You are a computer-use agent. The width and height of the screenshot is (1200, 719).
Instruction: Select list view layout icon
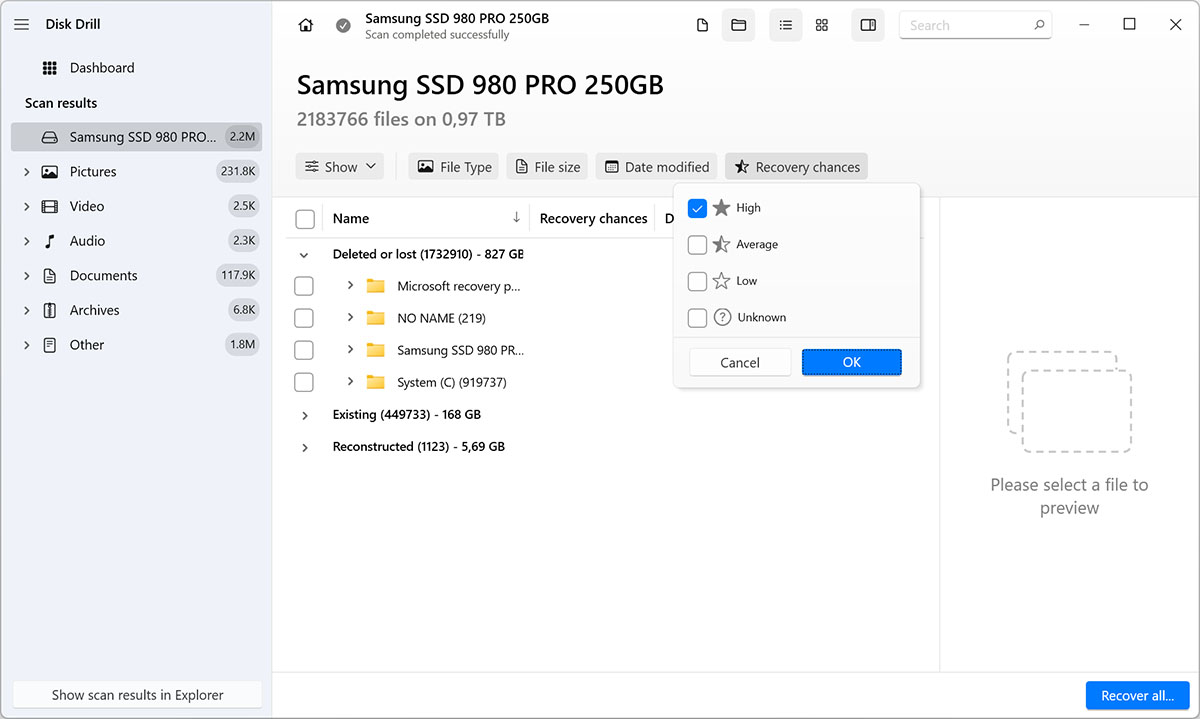coord(786,25)
